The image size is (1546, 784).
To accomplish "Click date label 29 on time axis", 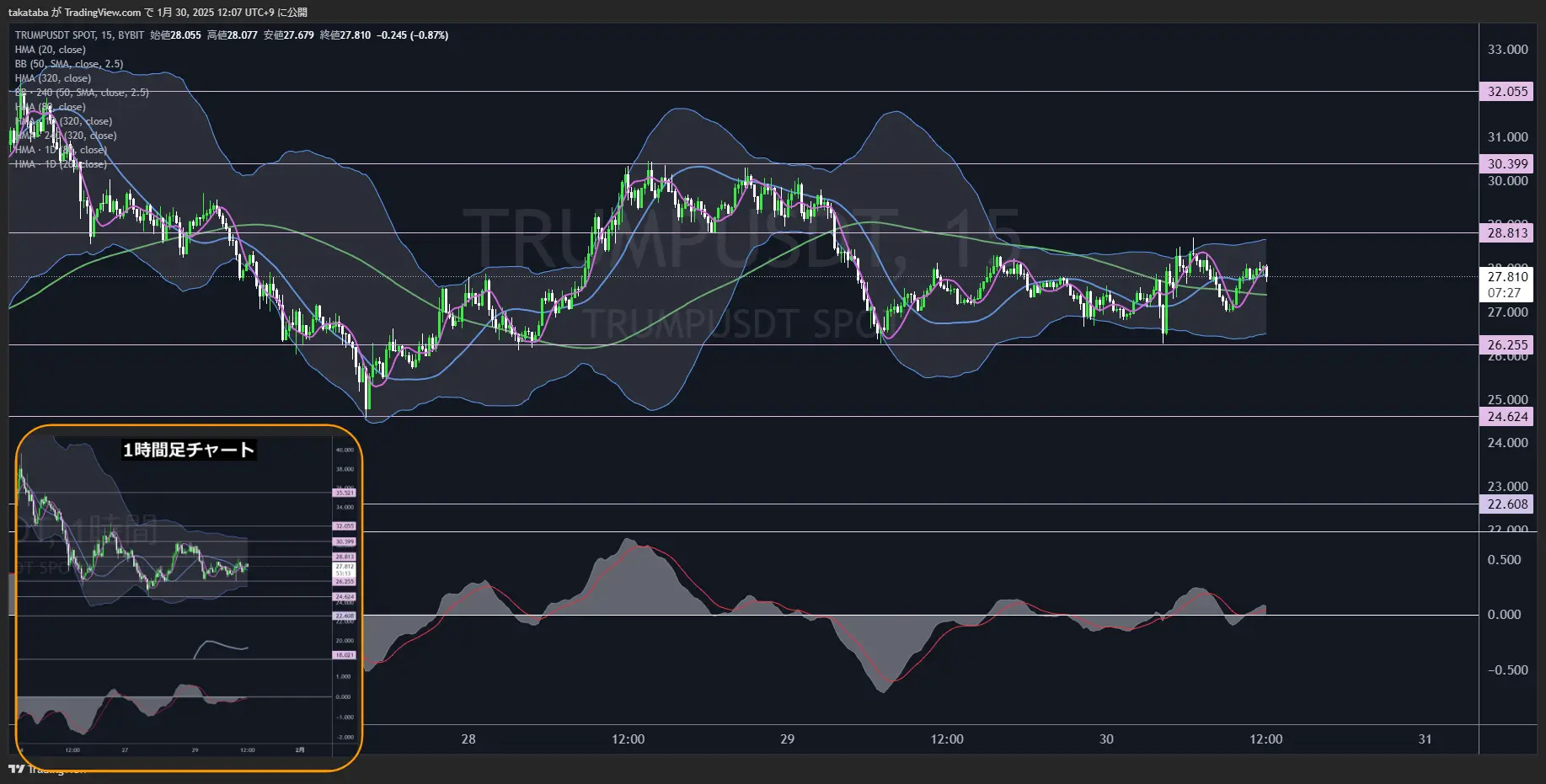I will pyautogui.click(x=787, y=739).
